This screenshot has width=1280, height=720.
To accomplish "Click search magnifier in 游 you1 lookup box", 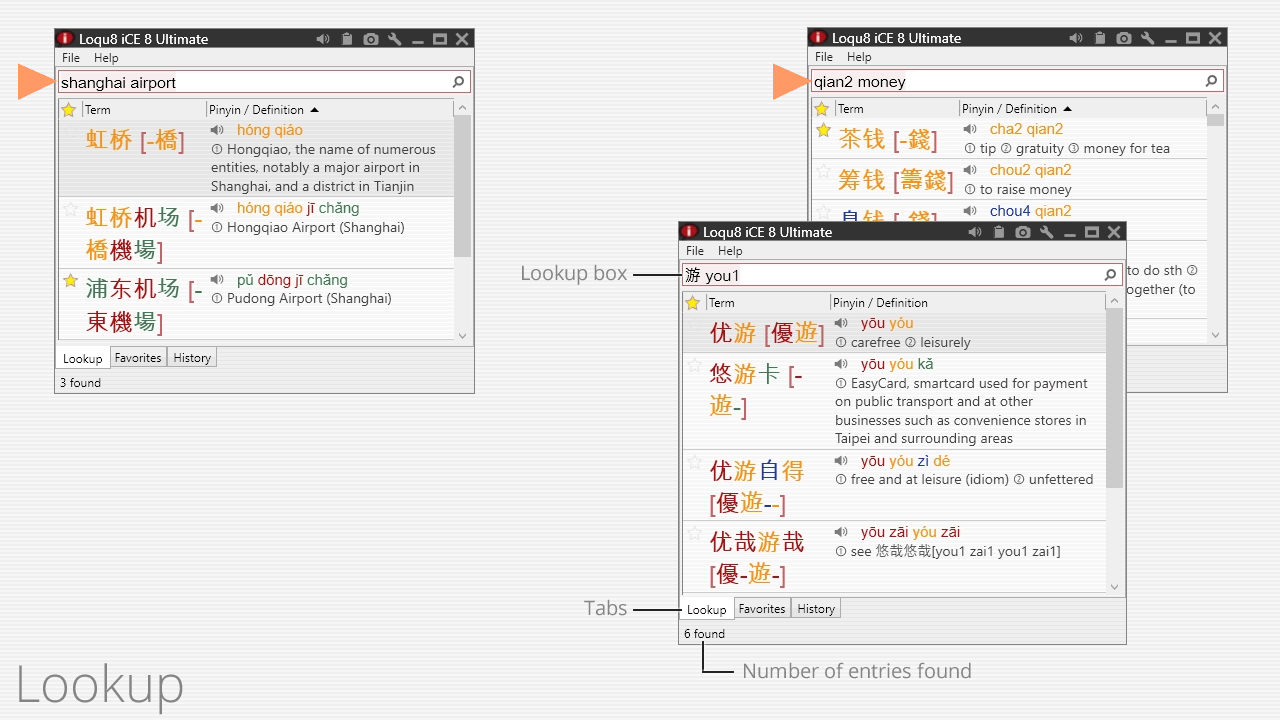I will tap(1110, 275).
